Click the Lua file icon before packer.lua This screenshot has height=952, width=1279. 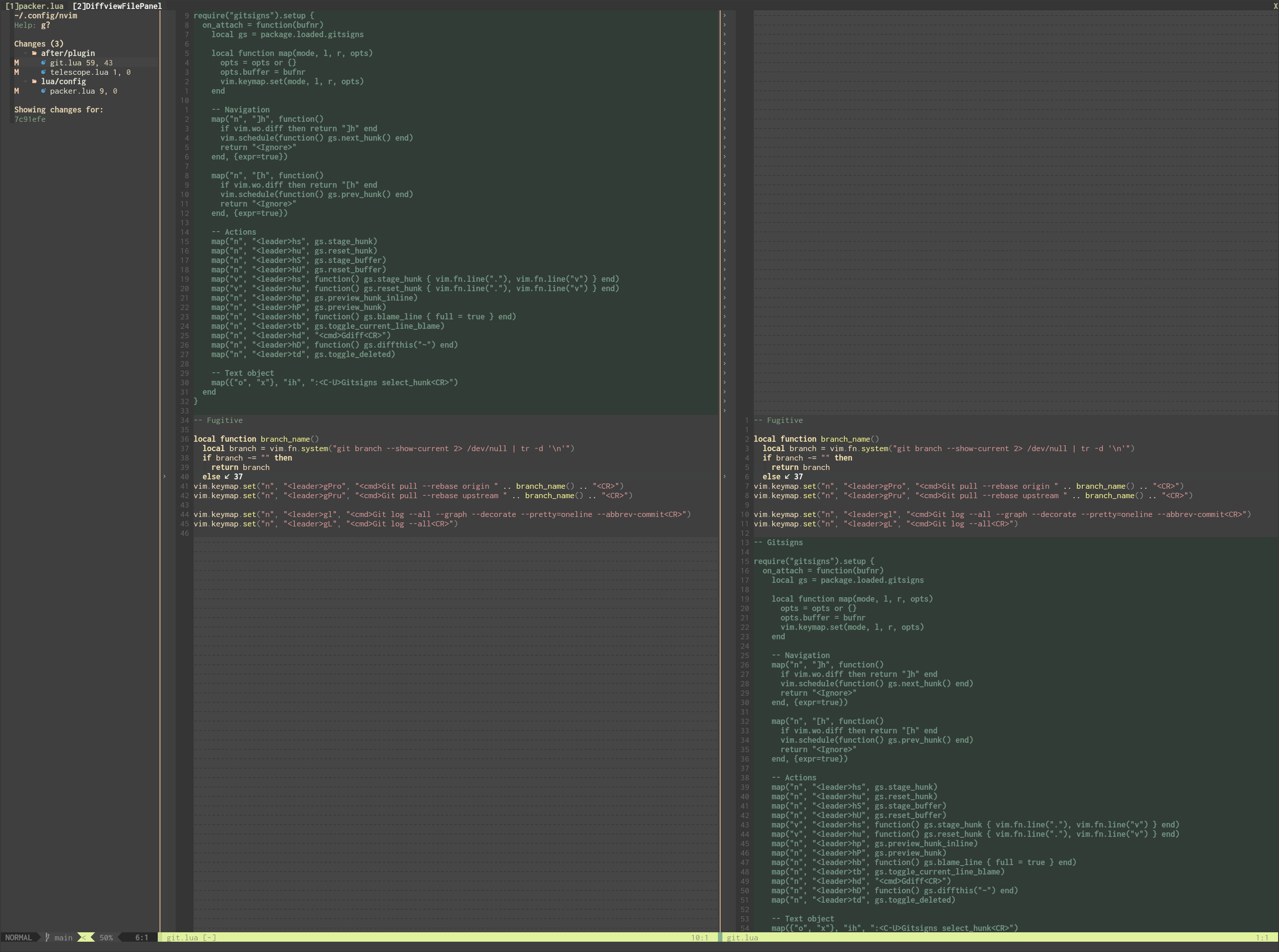point(44,91)
